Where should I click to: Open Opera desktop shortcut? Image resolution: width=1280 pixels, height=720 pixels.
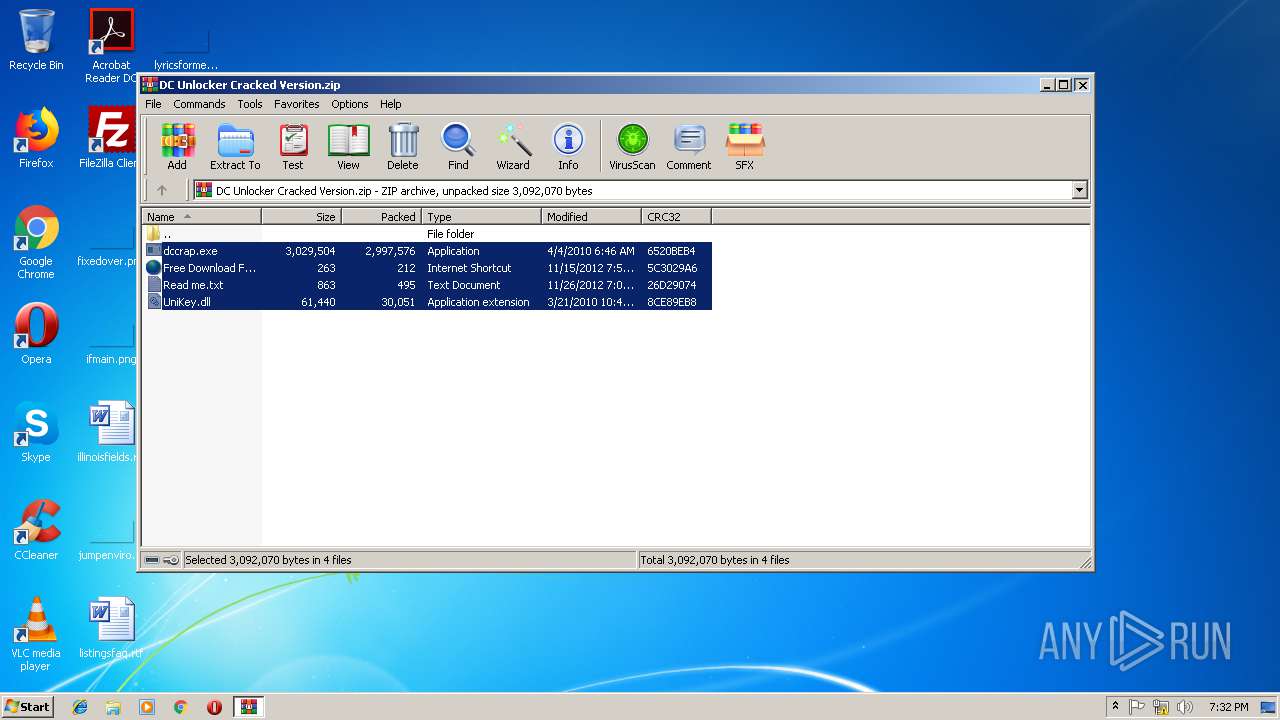click(x=36, y=334)
